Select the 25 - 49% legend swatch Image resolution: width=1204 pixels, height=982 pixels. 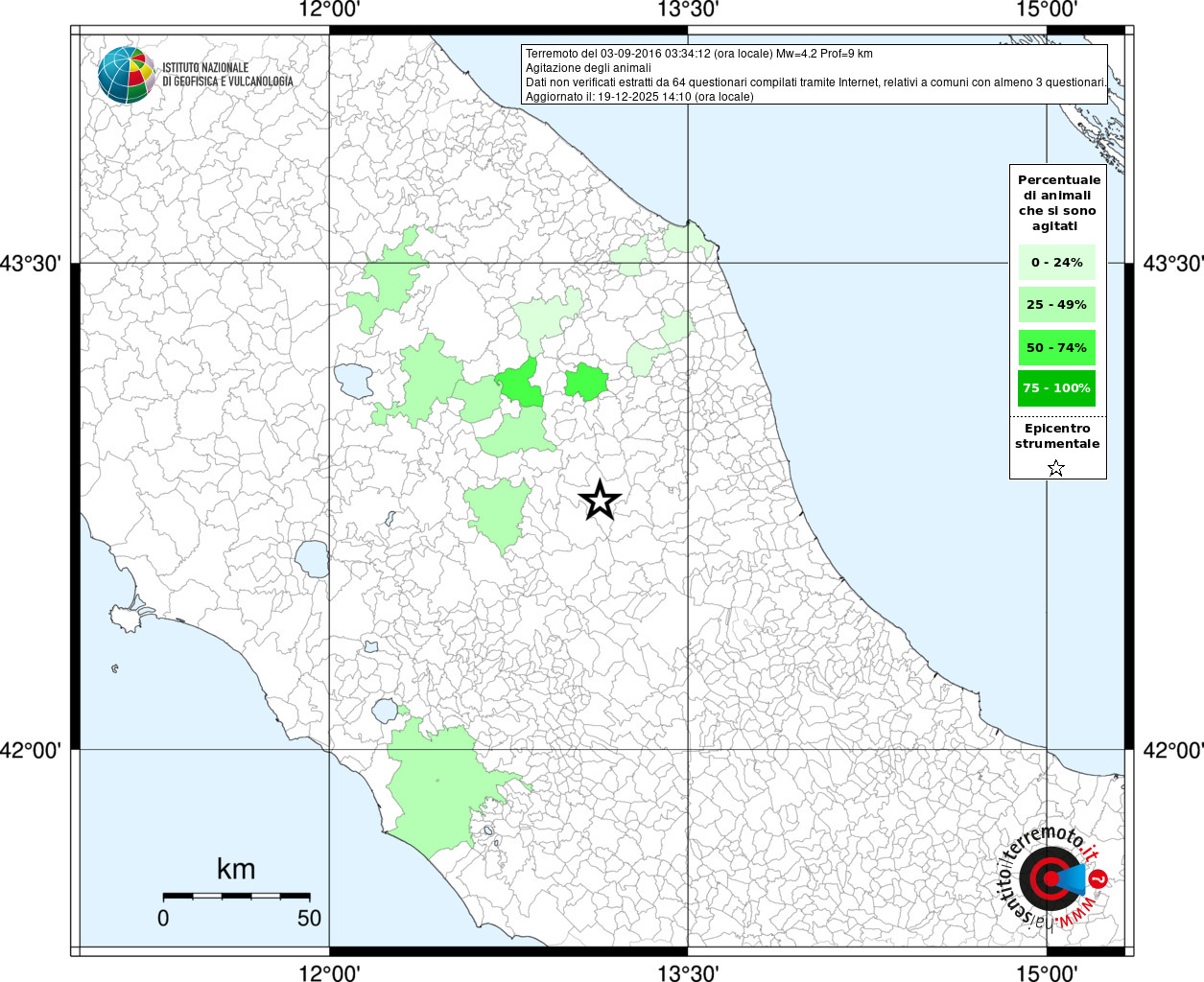(1056, 305)
